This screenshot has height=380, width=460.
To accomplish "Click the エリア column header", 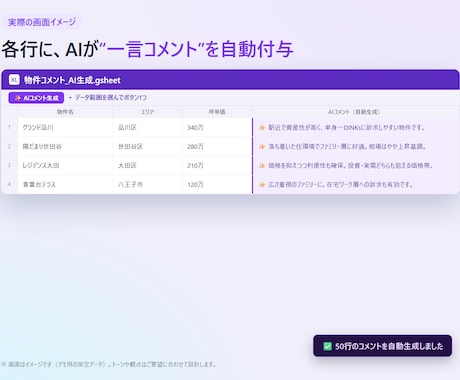I will pyautogui.click(x=147, y=112).
